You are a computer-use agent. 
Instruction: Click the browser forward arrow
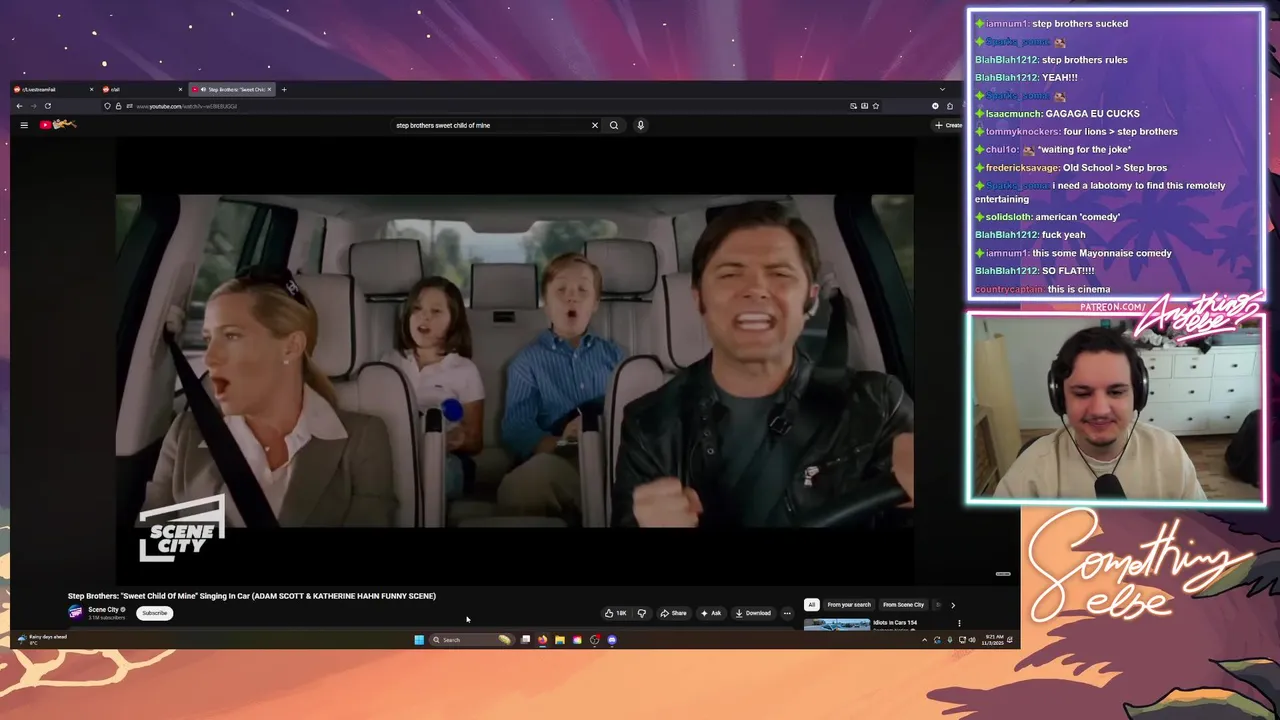33,106
